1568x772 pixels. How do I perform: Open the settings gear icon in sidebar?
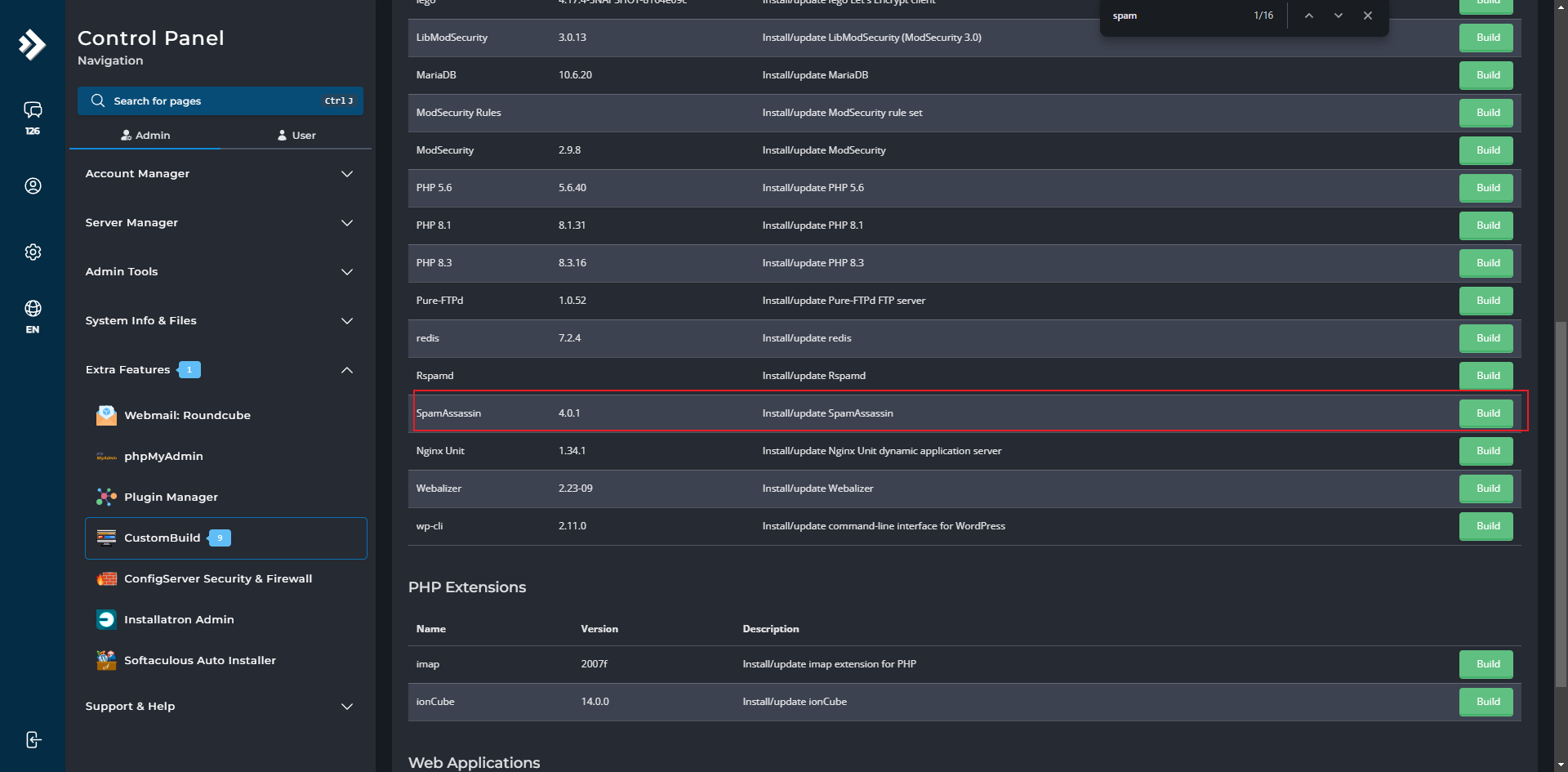point(33,252)
